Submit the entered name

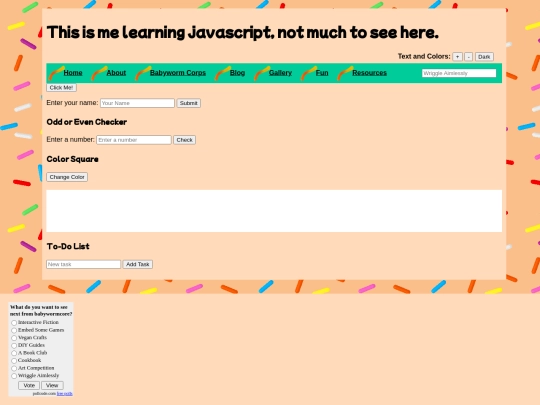pyautogui.click(x=189, y=103)
